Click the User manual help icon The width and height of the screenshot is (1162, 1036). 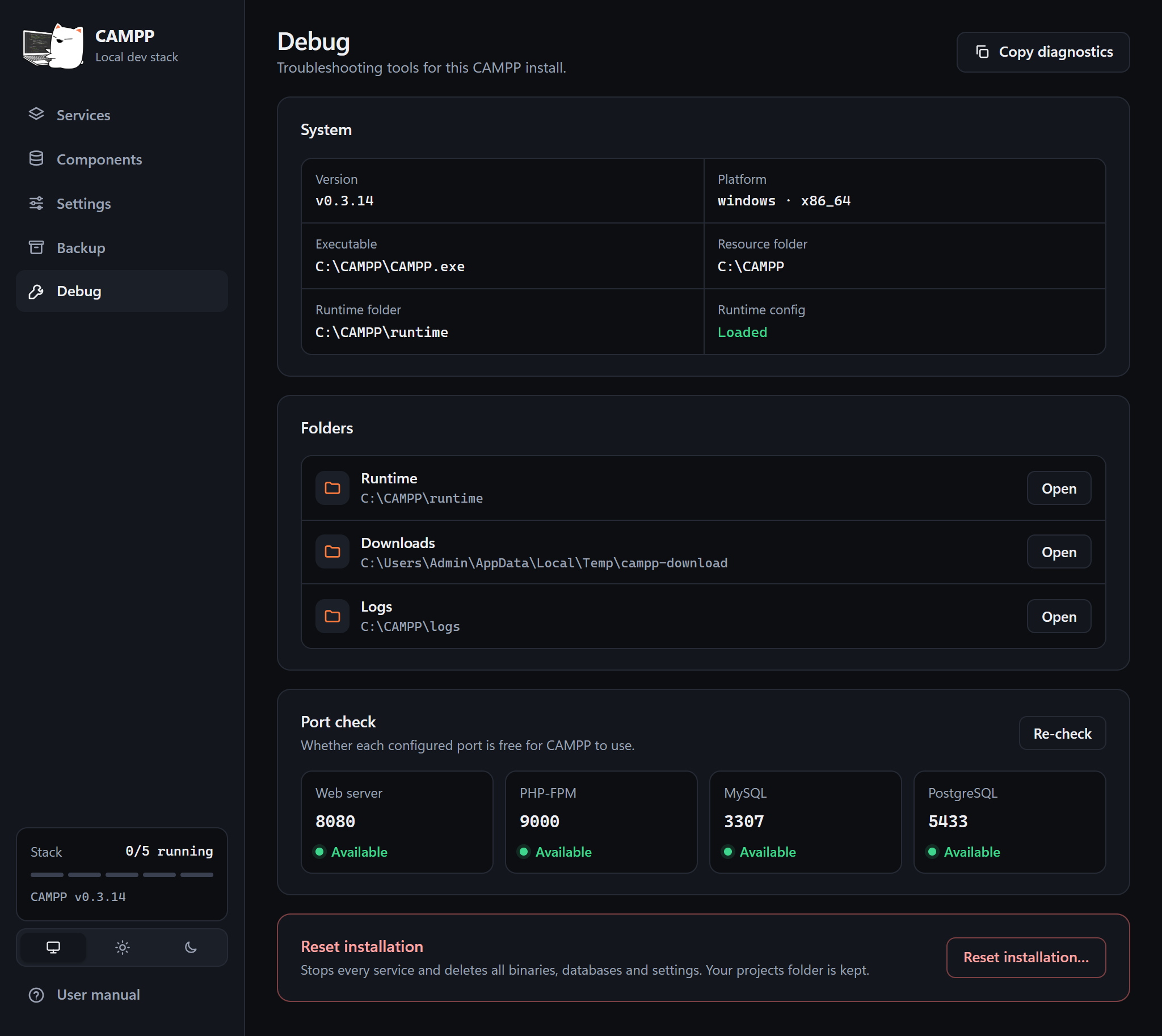pos(36,995)
